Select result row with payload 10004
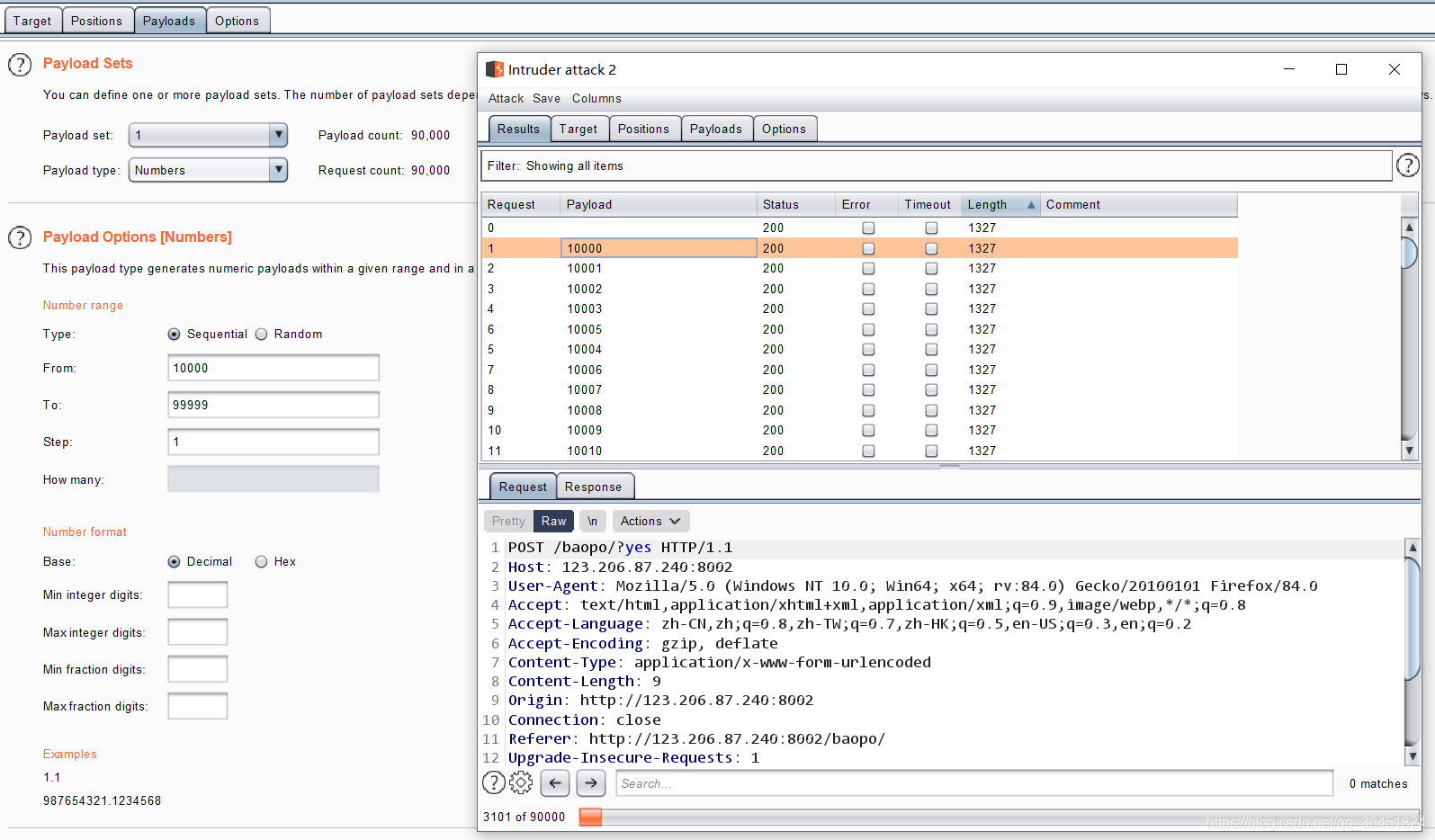The height and width of the screenshot is (840, 1435). [860, 350]
